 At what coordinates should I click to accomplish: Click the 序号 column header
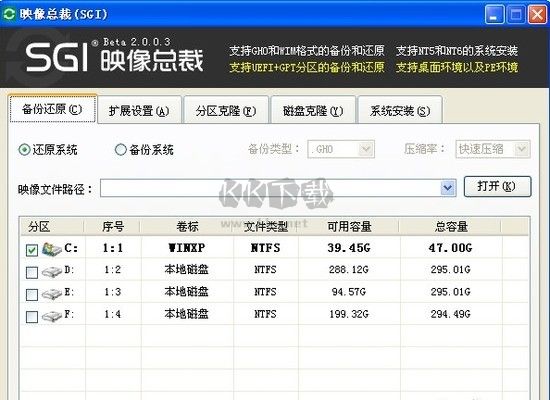tap(113, 226)
